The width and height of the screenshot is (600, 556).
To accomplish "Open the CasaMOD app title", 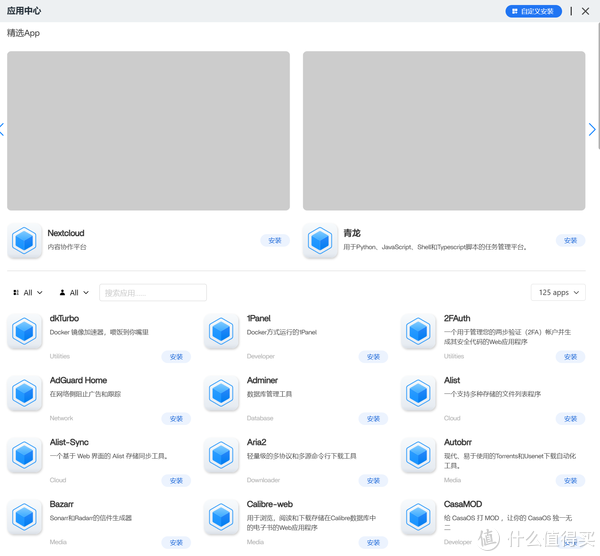I will 463,505.
